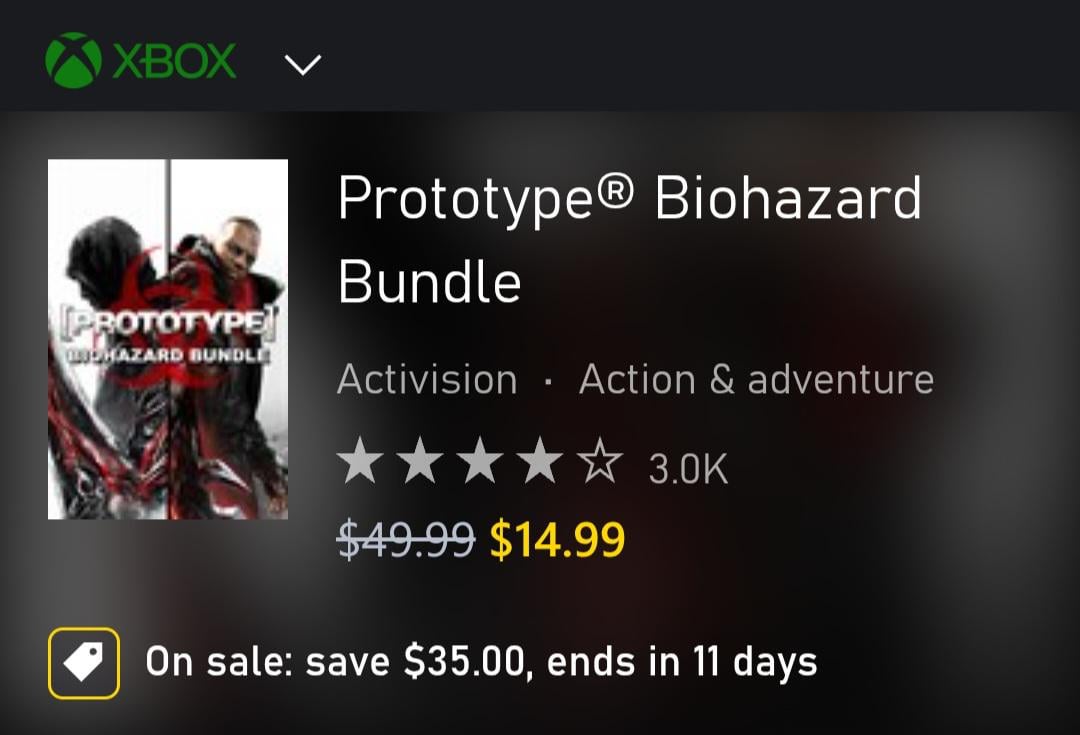The width and height of the screenshot is (1080, 735).
Task: Click the yellow sale tag icon
Action: click(84, 663)
